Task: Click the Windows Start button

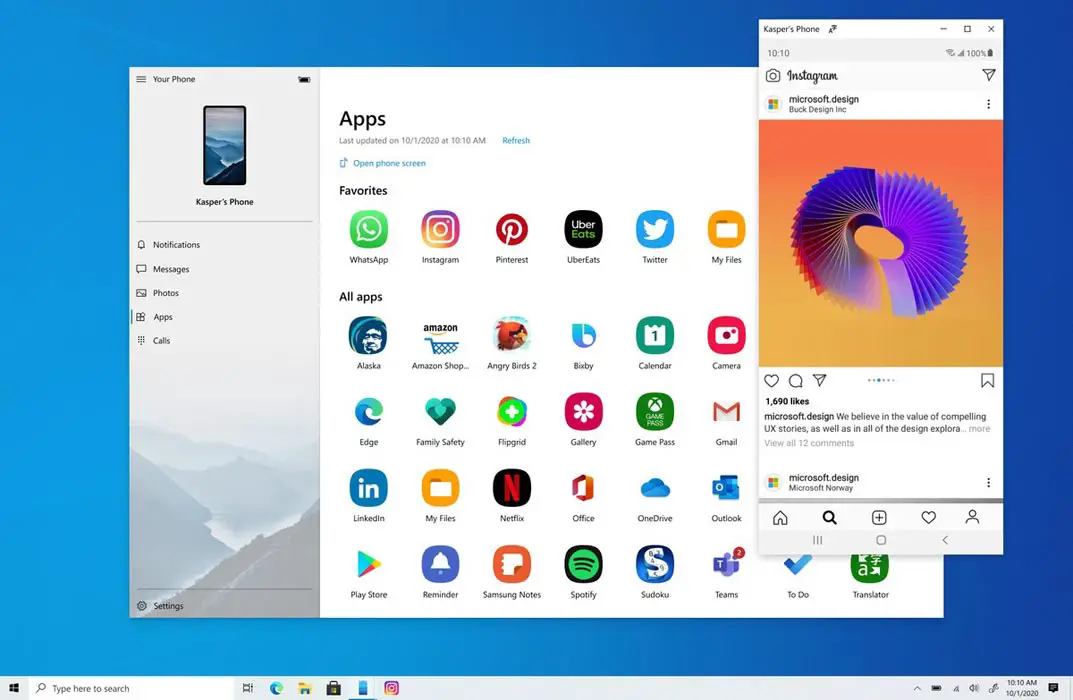Action: (14, 688)
